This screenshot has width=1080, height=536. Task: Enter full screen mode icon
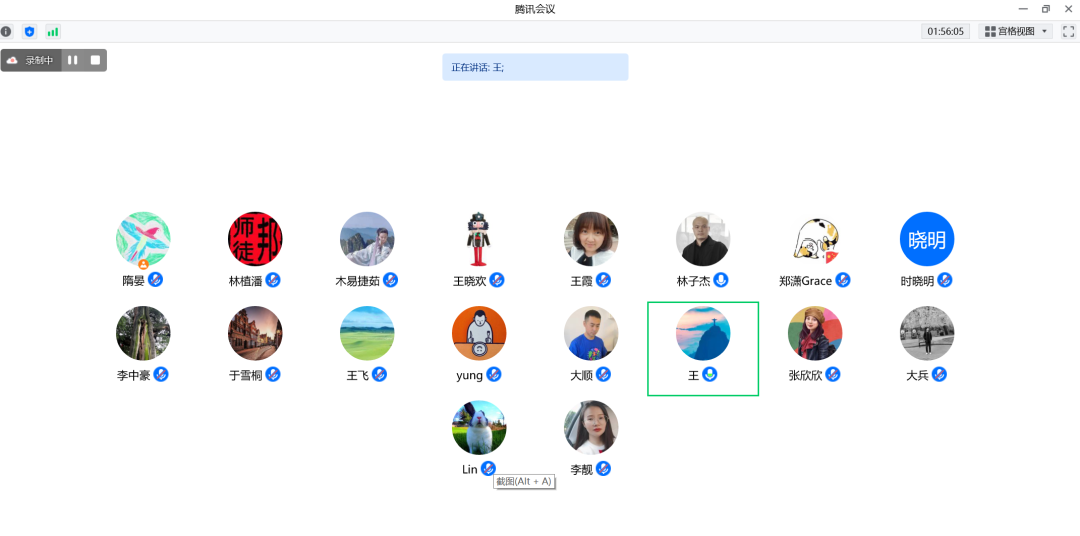click(1068, 31)
